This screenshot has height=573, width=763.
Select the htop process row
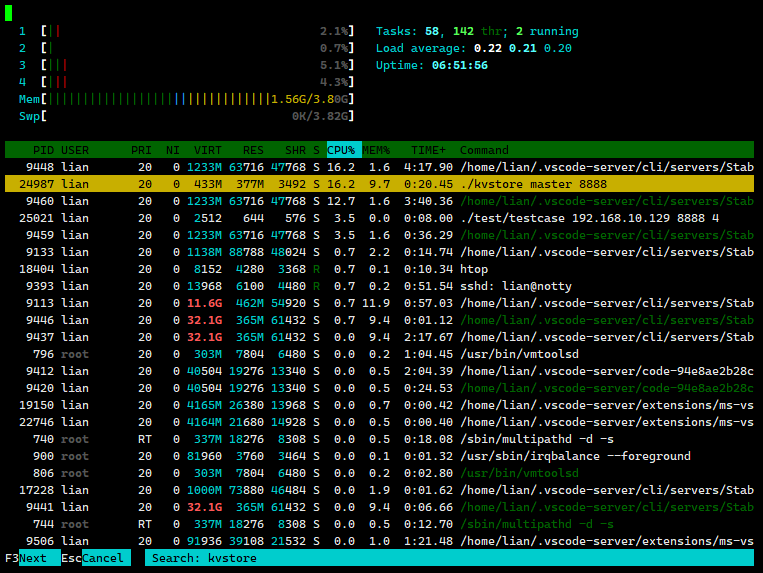380,269
